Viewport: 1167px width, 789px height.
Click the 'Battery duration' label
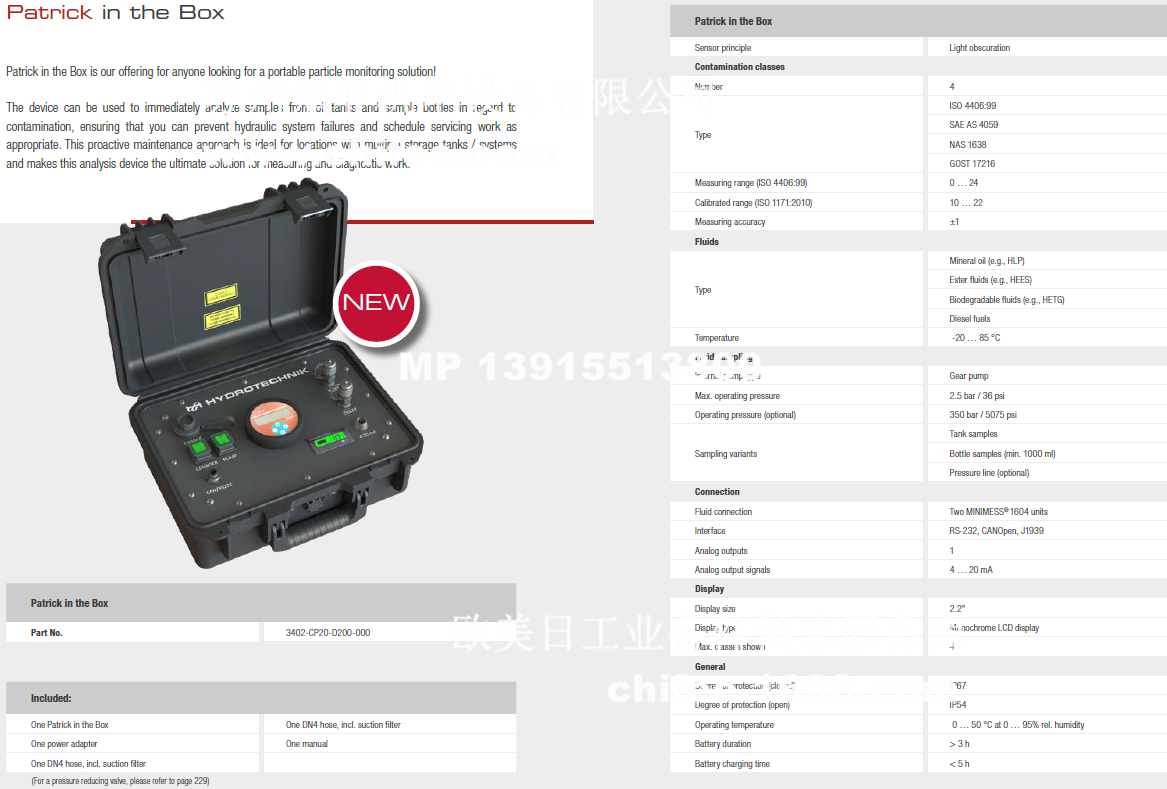pos(723,744)
